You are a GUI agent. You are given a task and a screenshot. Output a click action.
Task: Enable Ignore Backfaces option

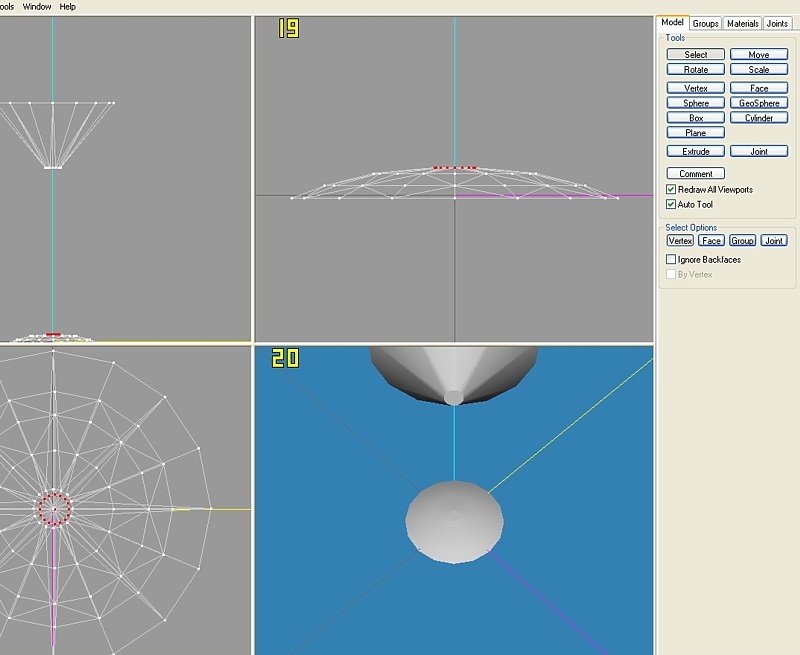tap(671, 259)
